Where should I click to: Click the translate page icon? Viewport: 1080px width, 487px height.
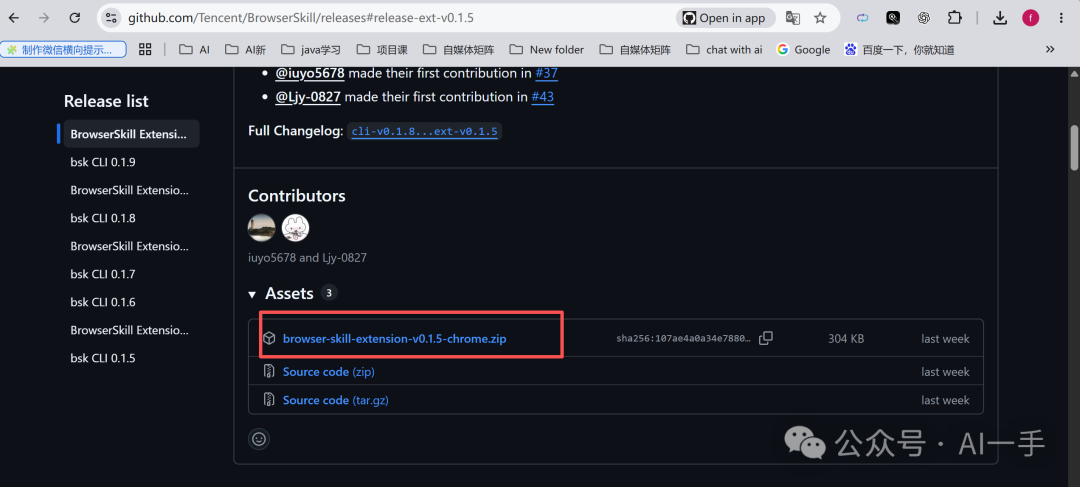pos(793,18)
